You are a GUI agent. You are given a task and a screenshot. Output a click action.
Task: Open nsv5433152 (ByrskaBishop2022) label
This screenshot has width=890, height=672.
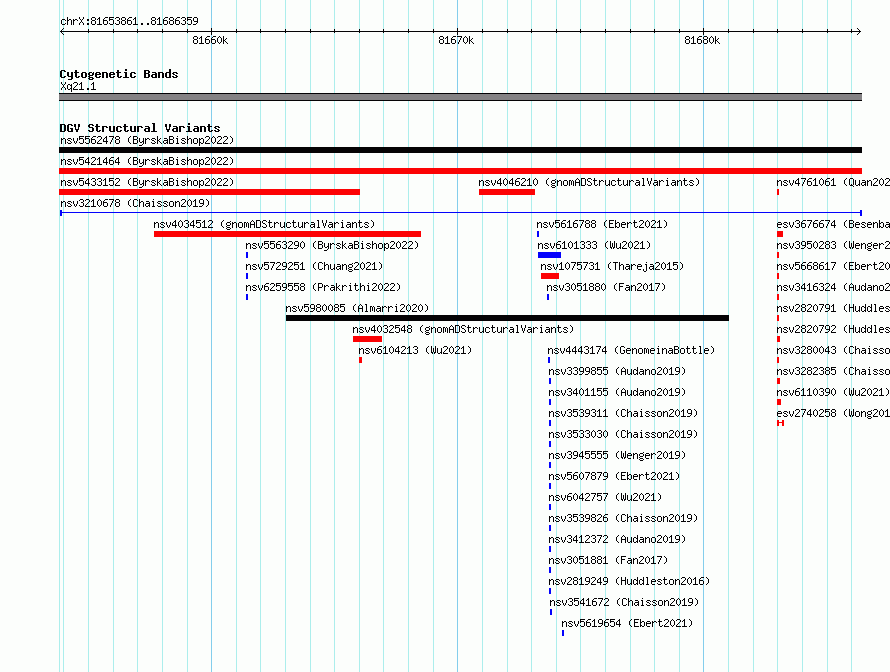[147, 182]
